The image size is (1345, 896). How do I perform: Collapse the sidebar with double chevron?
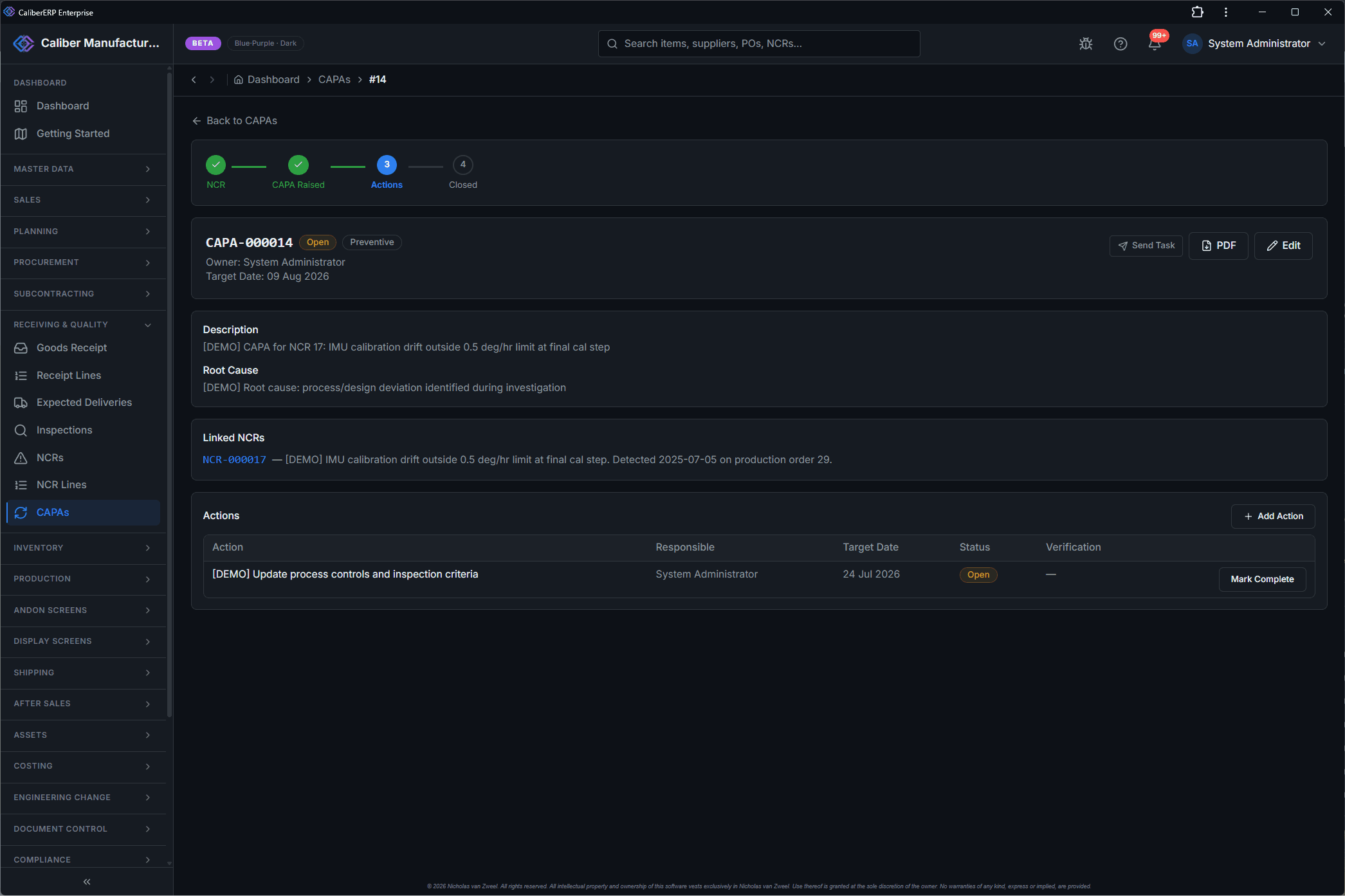[x=87, y=881]
